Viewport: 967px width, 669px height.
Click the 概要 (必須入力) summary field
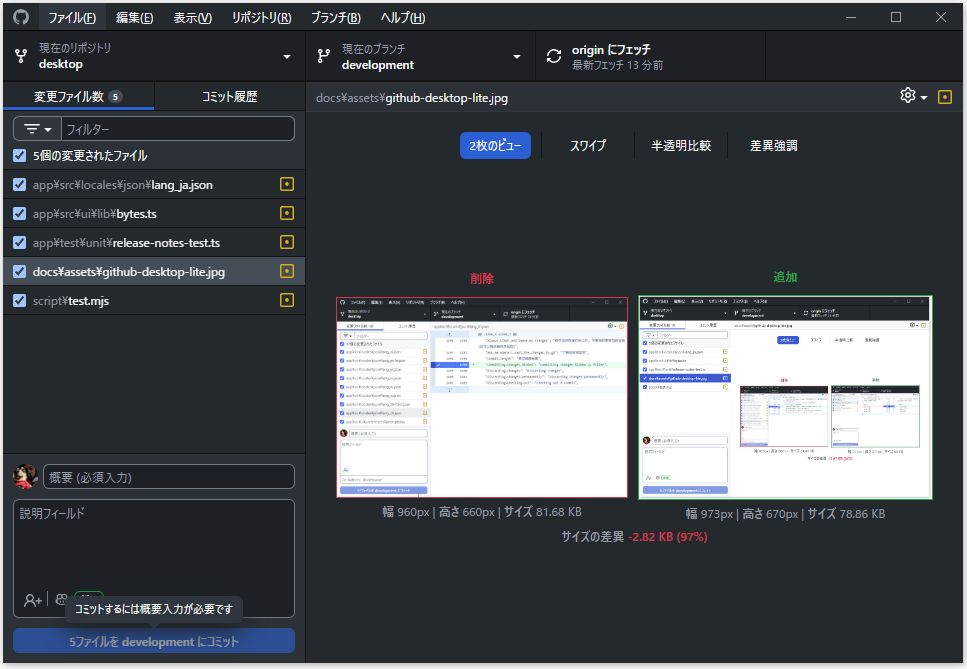169,477
